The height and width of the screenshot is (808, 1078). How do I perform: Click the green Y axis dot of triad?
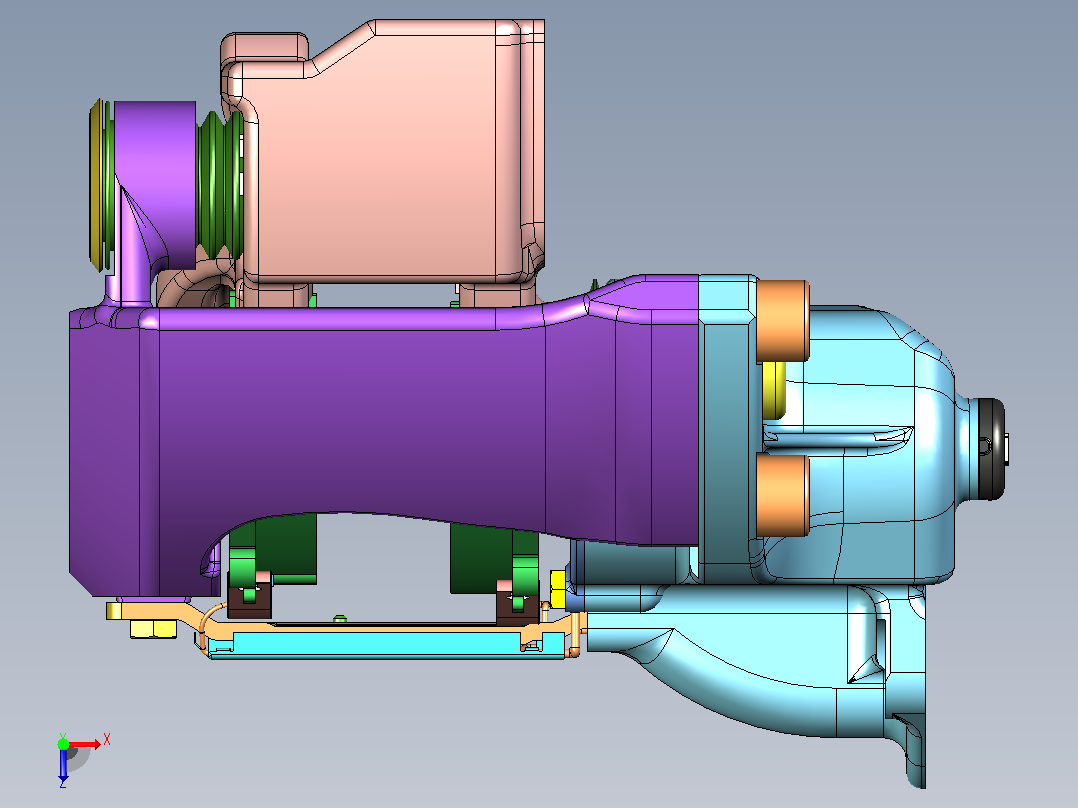(x=63, y=743)
